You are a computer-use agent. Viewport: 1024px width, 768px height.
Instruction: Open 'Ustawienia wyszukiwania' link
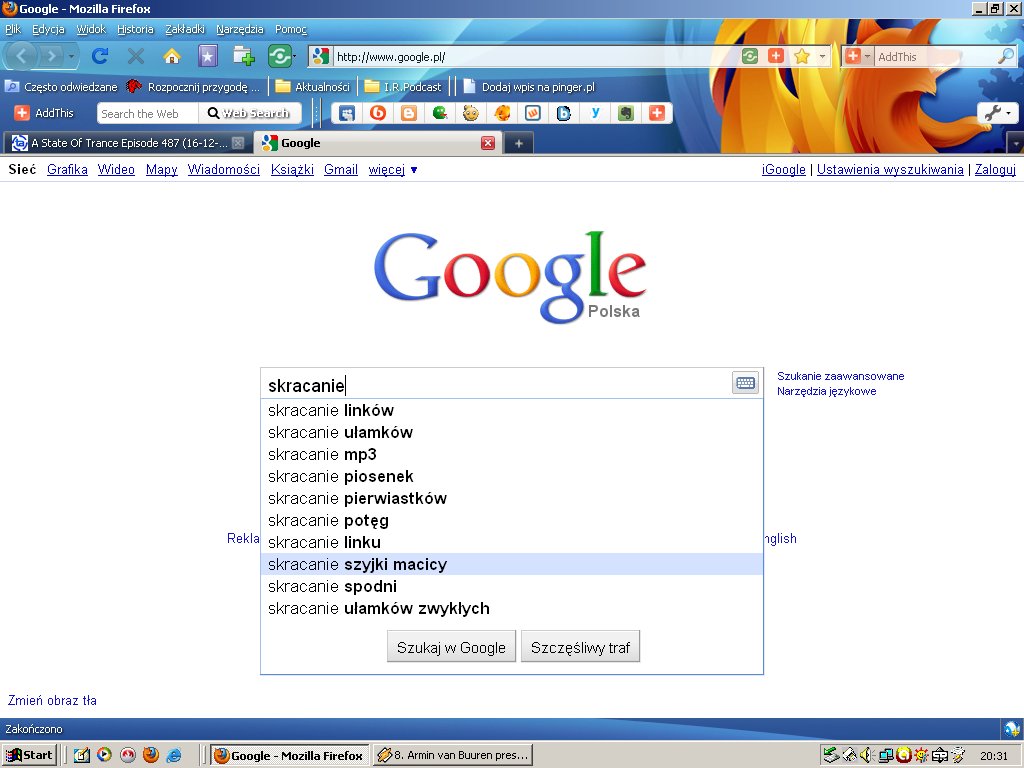[890, 170]
